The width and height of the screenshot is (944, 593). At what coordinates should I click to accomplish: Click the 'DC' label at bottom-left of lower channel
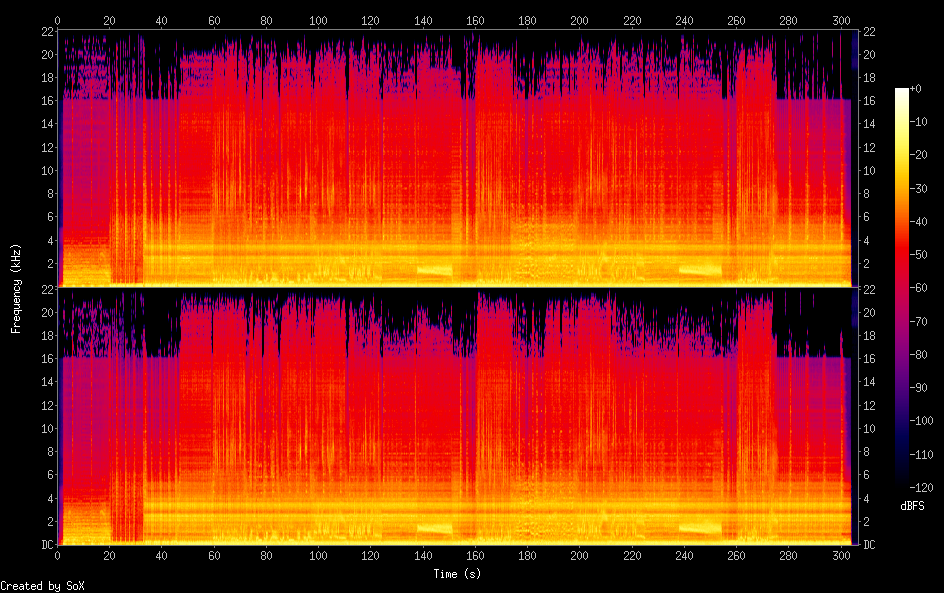(45, 545)
